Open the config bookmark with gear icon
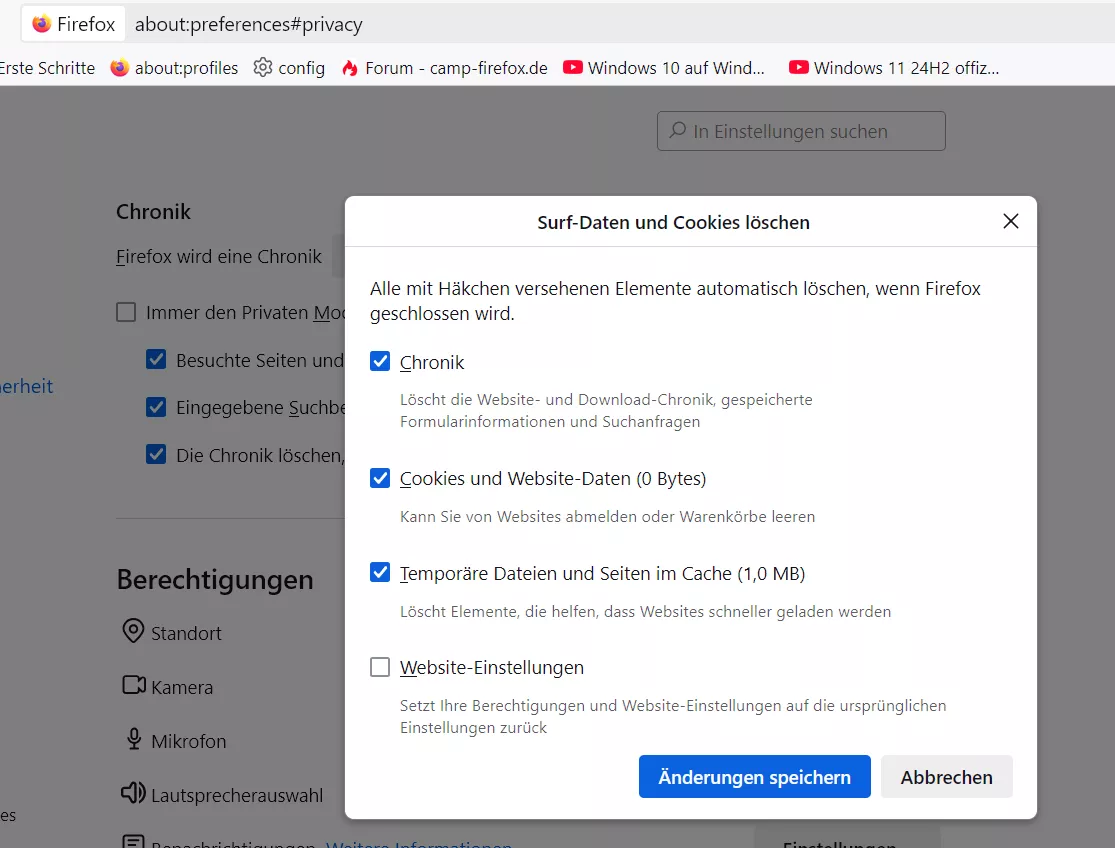 tap(289, 68)
